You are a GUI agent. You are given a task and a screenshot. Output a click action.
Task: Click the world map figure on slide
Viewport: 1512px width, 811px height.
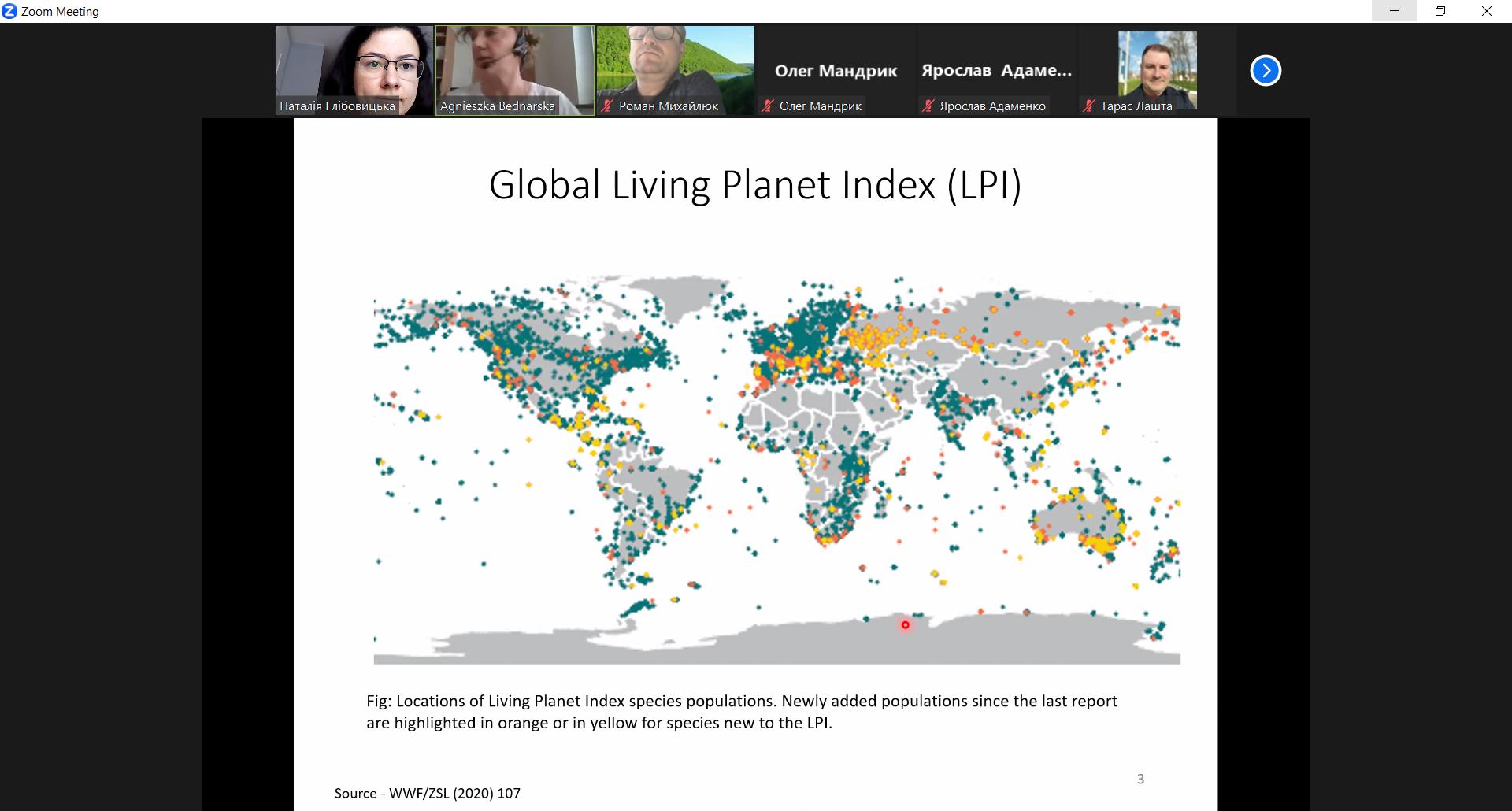[776, 470]
